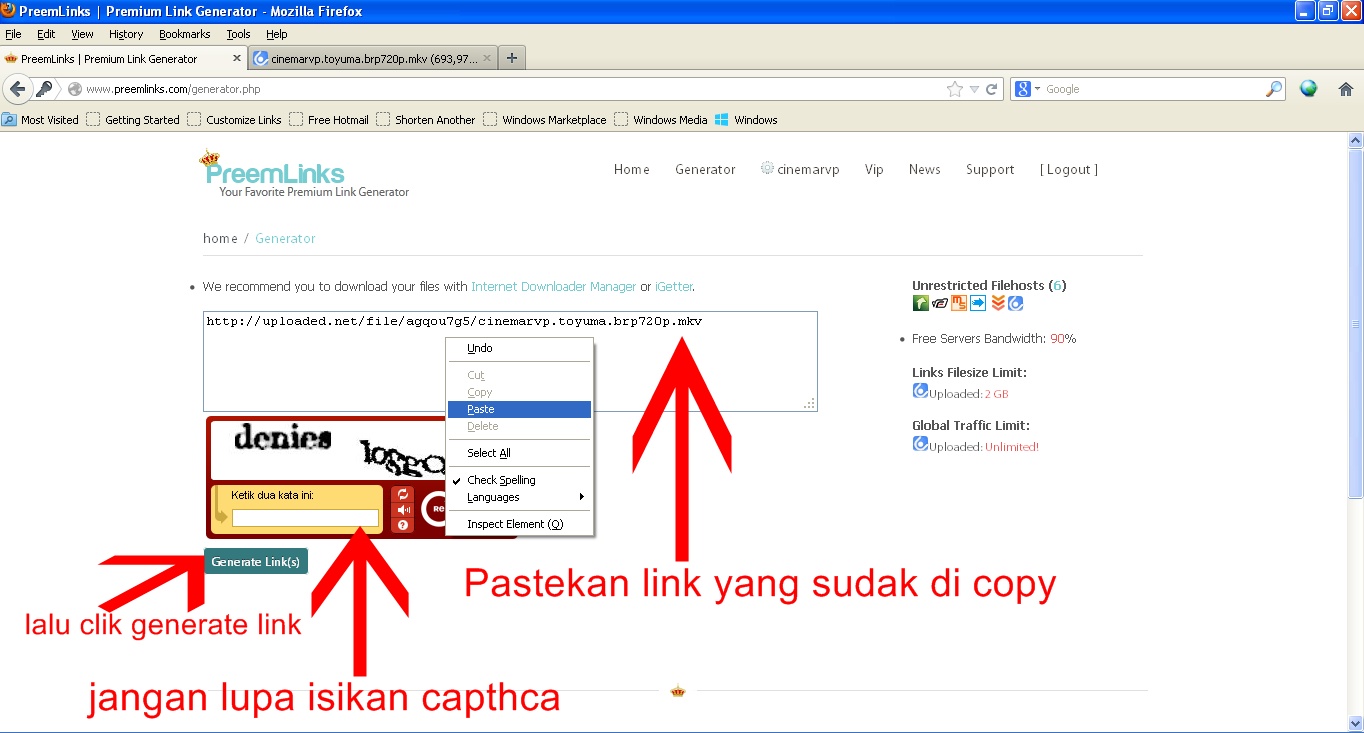Click the Uploaded icon in Unrestricted Filehosts row
Viewport: 1364px width, 733px height.
1015,303
